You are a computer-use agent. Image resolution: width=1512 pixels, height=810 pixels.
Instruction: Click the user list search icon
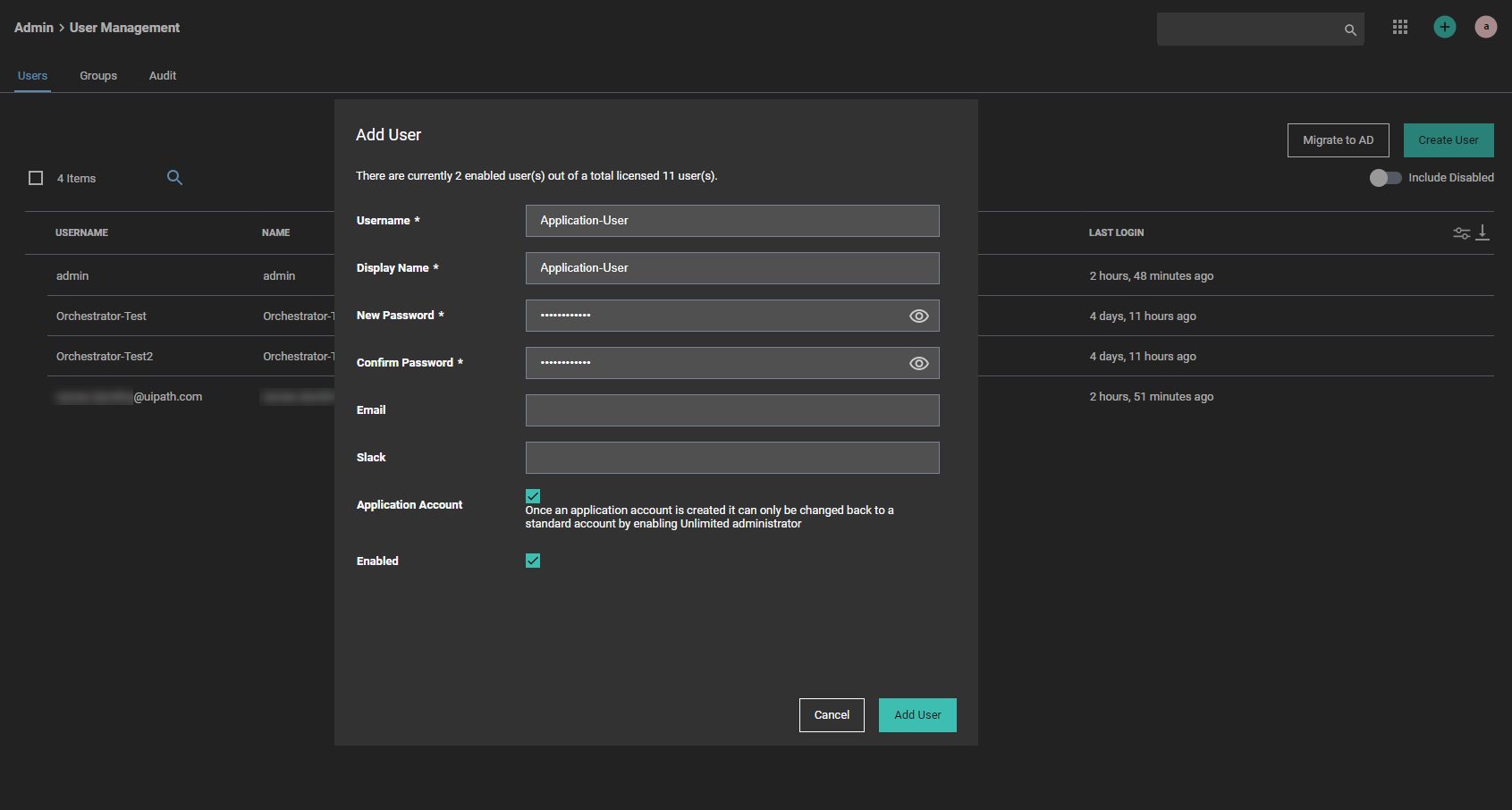click(x=174, y=178)
